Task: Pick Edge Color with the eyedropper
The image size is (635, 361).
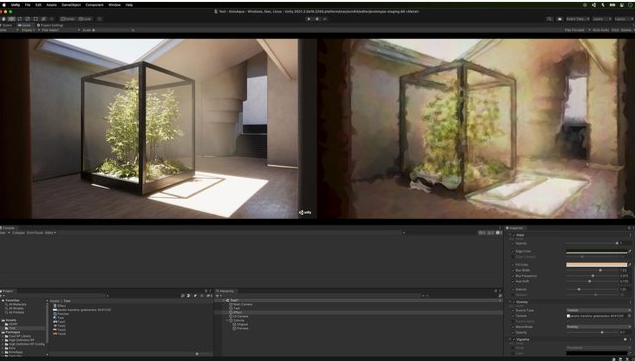Action: (630, 252)
